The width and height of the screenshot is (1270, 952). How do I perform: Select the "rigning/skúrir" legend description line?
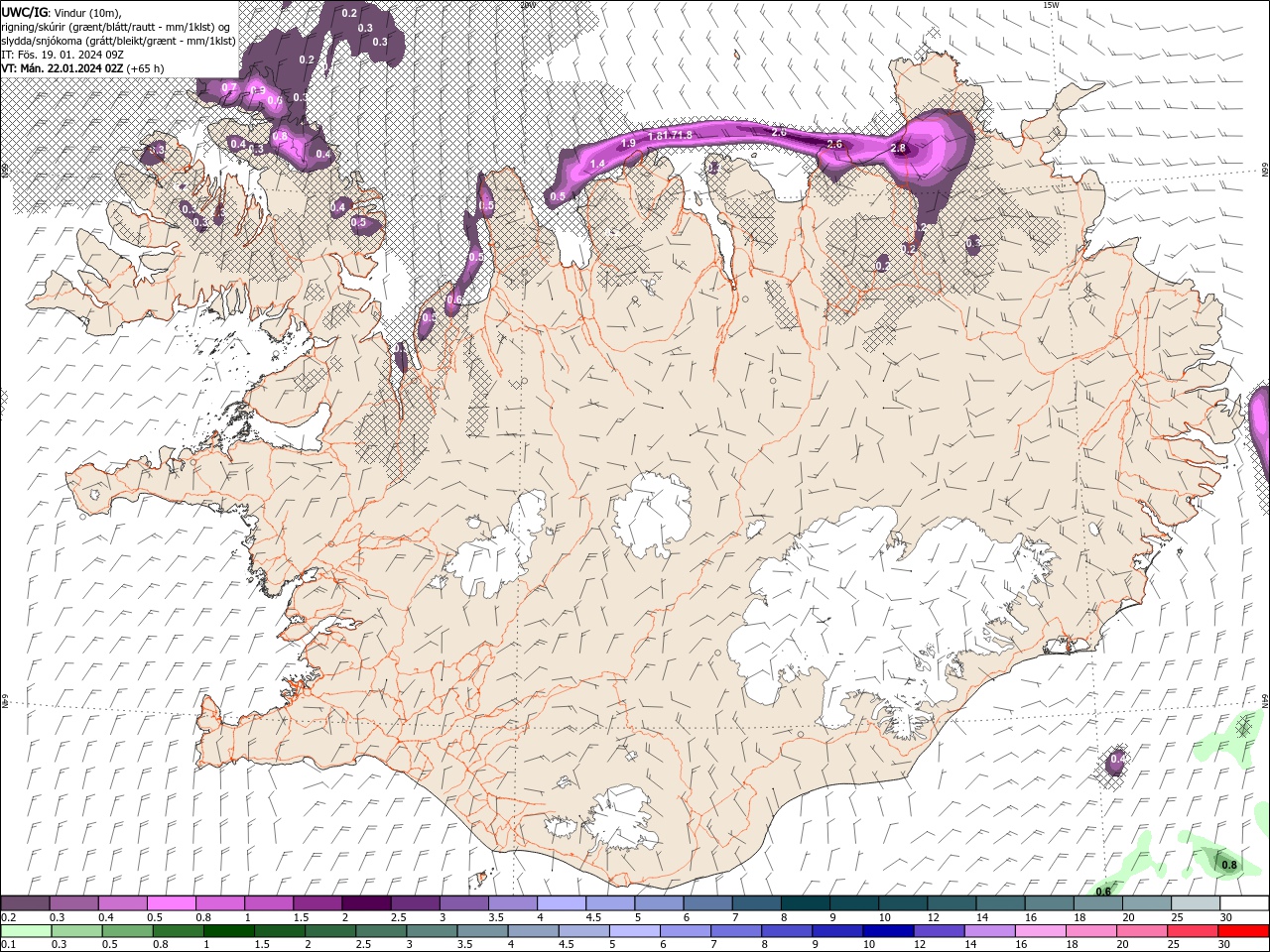(116, 27)
